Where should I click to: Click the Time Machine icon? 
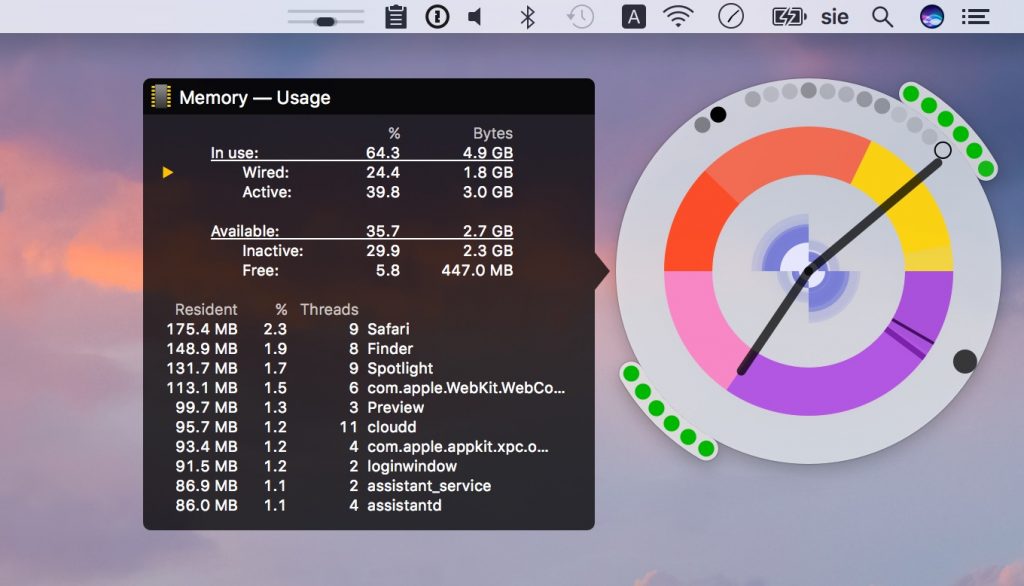pos(580,17)
